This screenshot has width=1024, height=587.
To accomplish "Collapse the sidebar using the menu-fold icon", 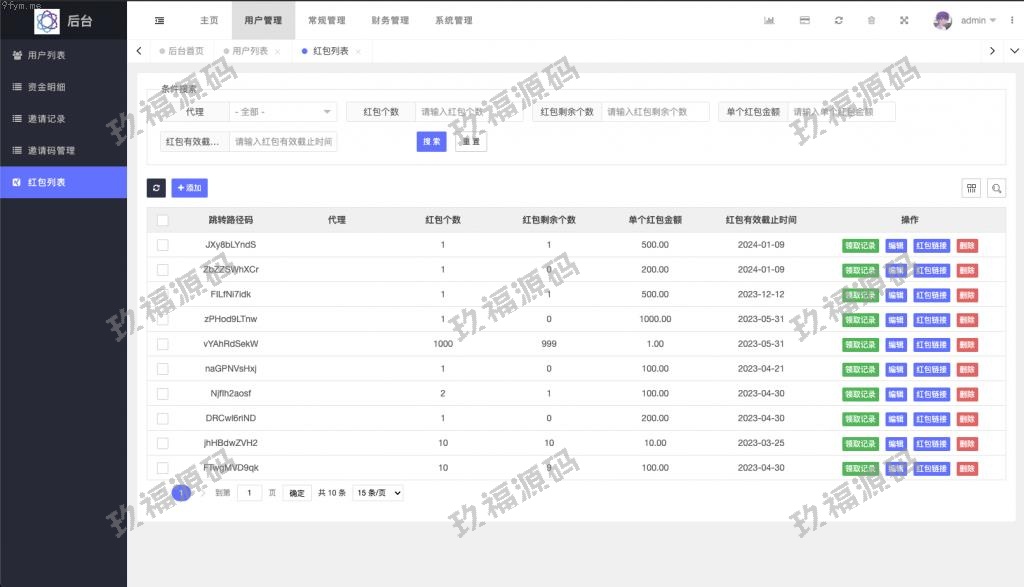I will point(160,20).
